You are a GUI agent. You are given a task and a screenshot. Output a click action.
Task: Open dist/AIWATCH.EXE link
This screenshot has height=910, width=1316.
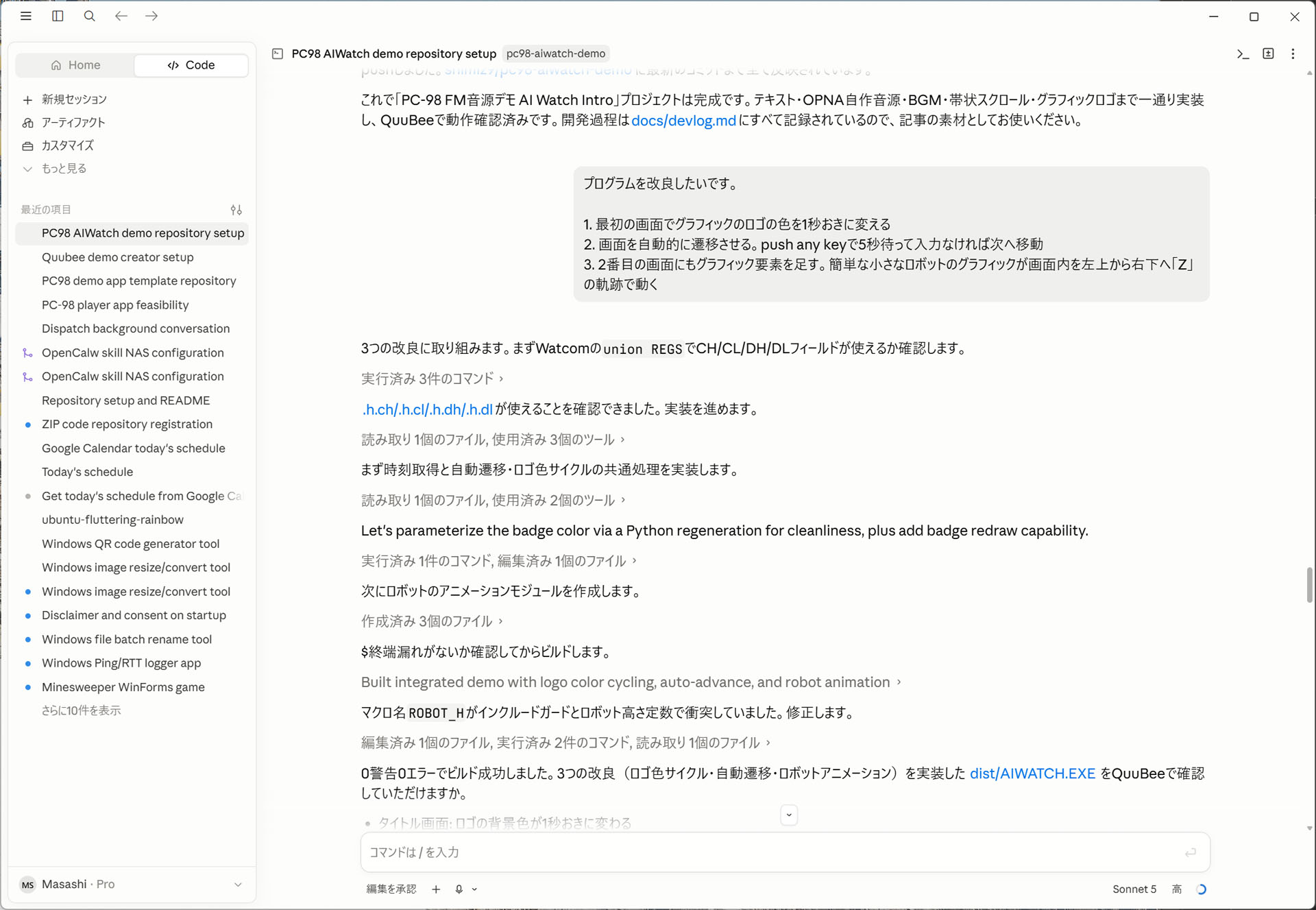(x=1032, y=774)
